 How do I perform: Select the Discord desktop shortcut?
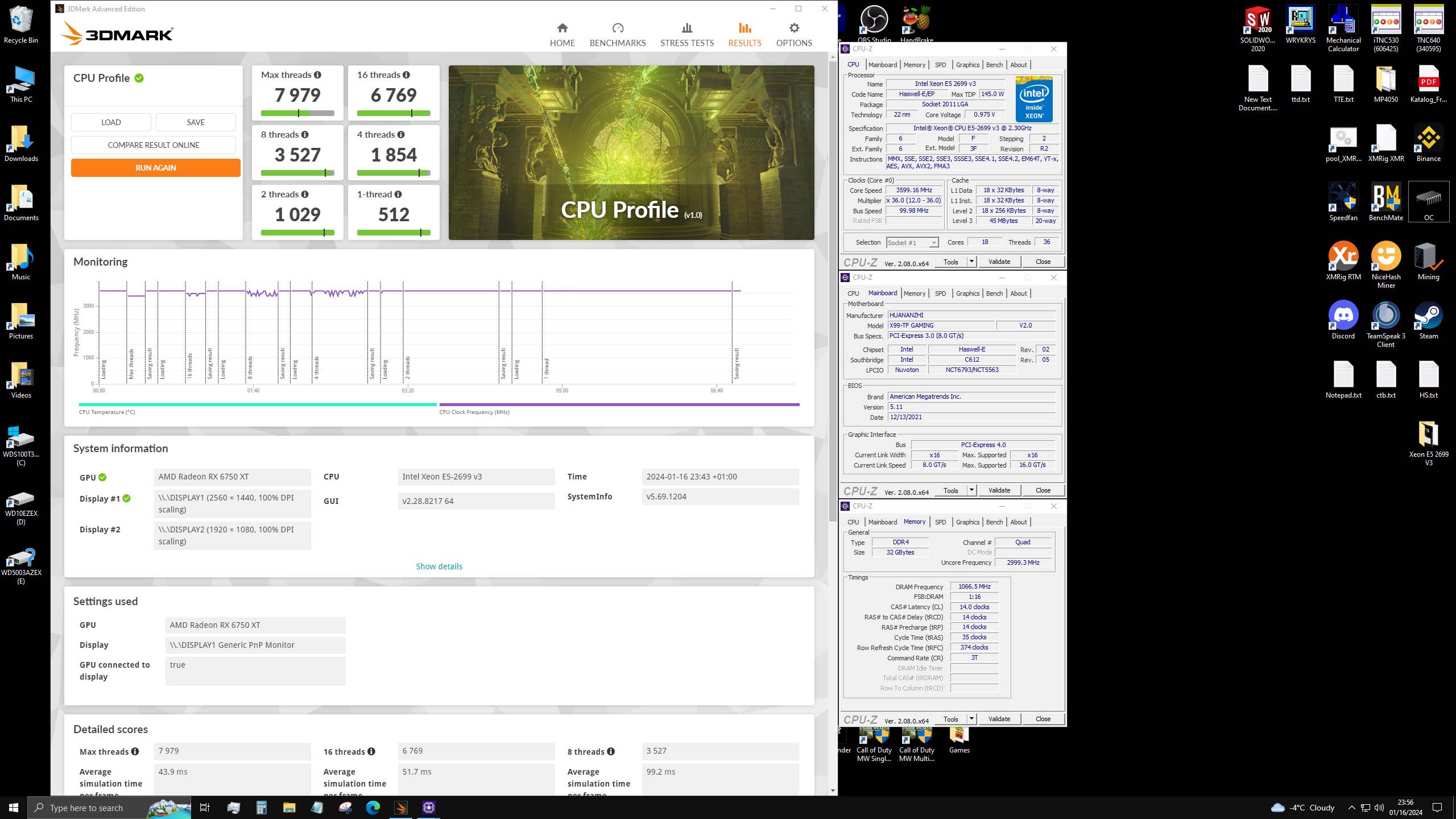(1343, 320)
